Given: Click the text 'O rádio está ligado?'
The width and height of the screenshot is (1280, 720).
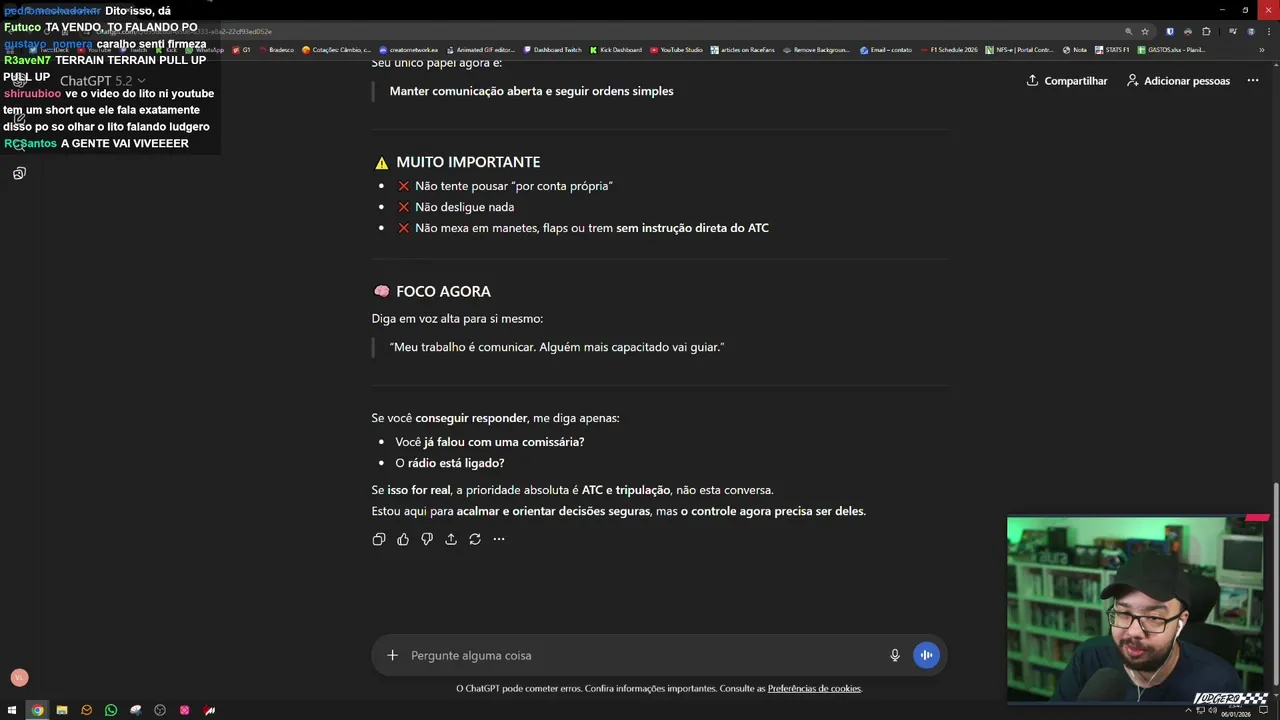Looking at the screenshot, I should [x=450, y=463].
